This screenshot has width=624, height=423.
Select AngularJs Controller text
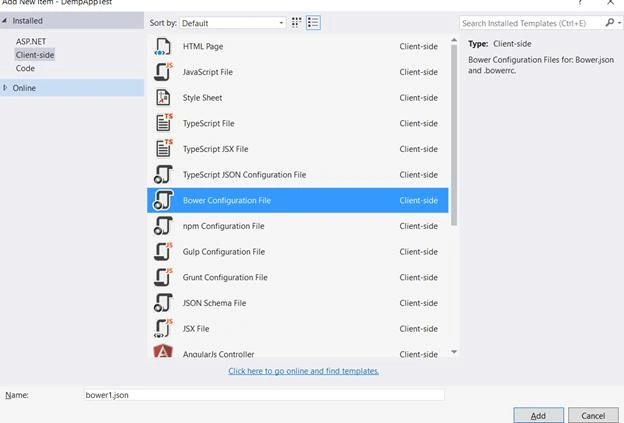[x=218, y=354]
